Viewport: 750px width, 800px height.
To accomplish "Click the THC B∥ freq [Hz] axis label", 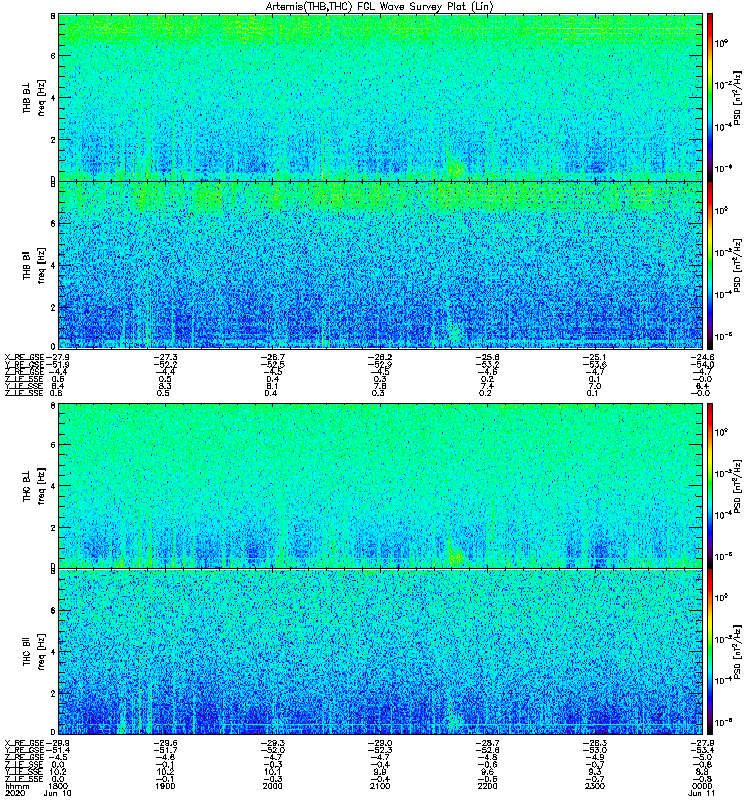I will coord(34,652).
